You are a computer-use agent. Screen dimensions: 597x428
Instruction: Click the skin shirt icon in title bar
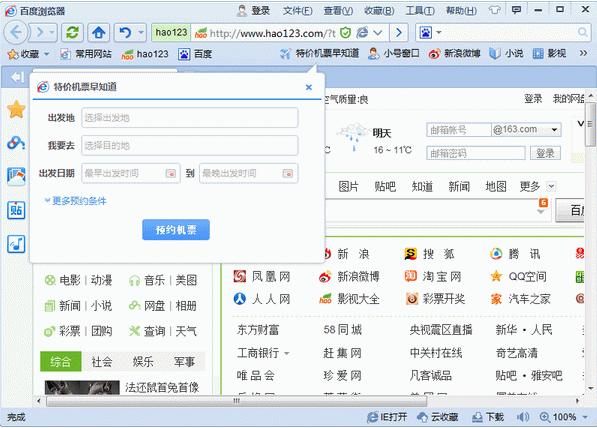tap(495, 10)
